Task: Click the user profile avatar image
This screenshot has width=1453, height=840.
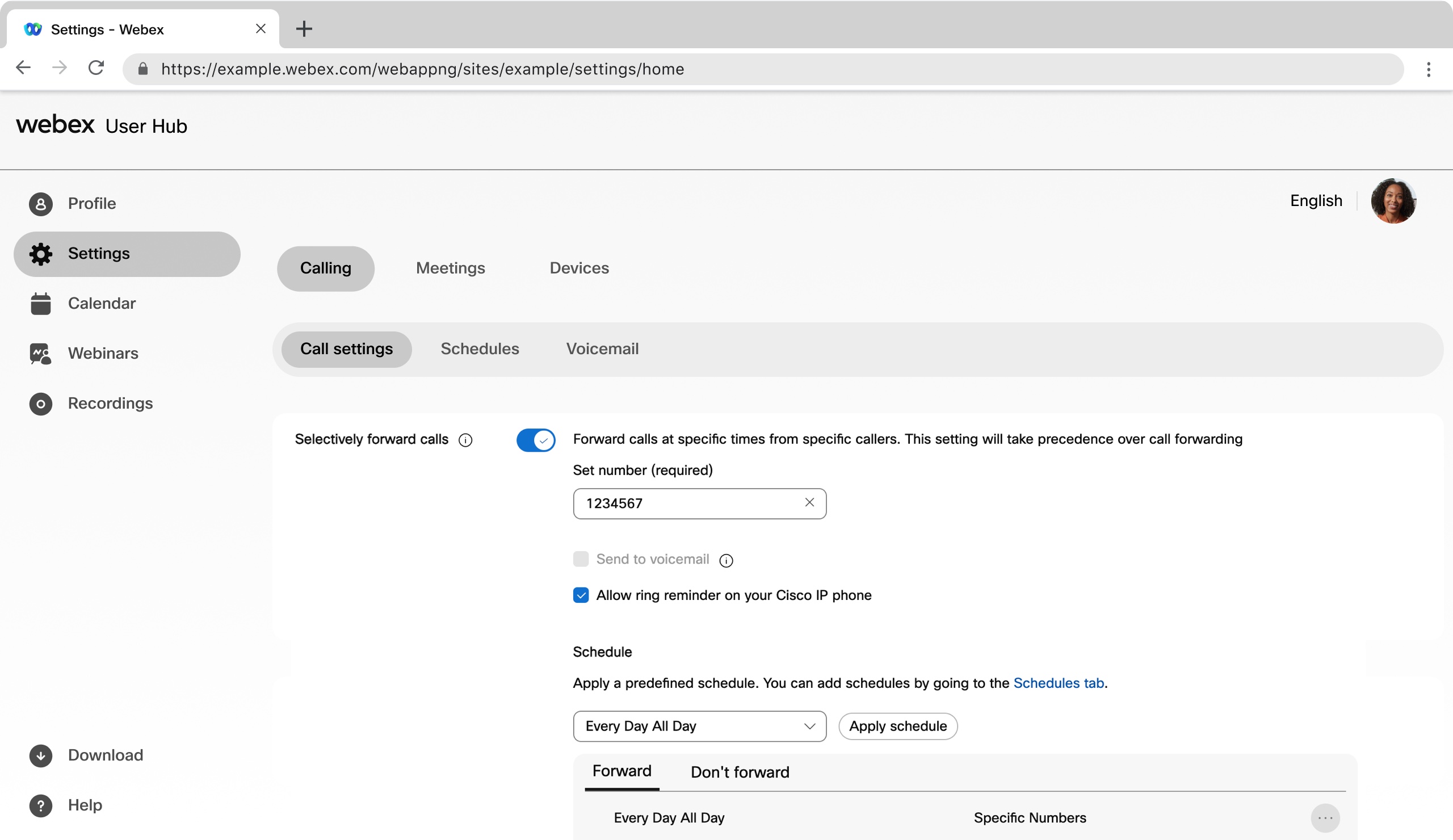Action: point(1393,200)
